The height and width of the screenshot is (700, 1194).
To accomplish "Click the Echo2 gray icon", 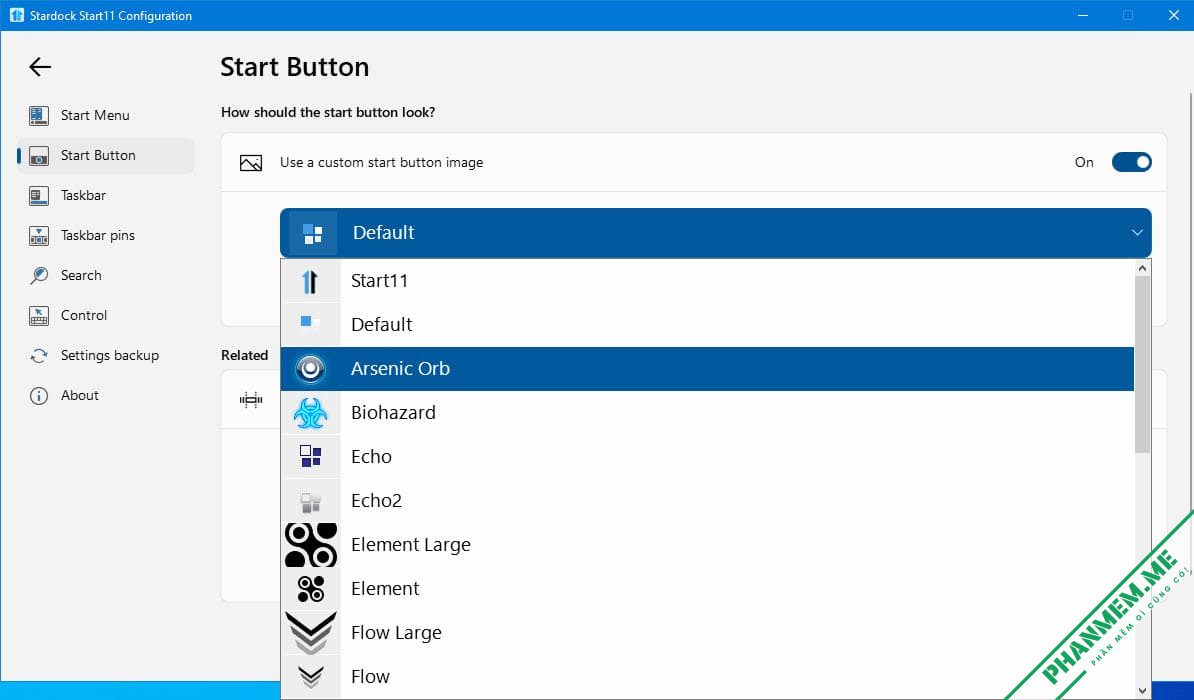I will [310, 501].
